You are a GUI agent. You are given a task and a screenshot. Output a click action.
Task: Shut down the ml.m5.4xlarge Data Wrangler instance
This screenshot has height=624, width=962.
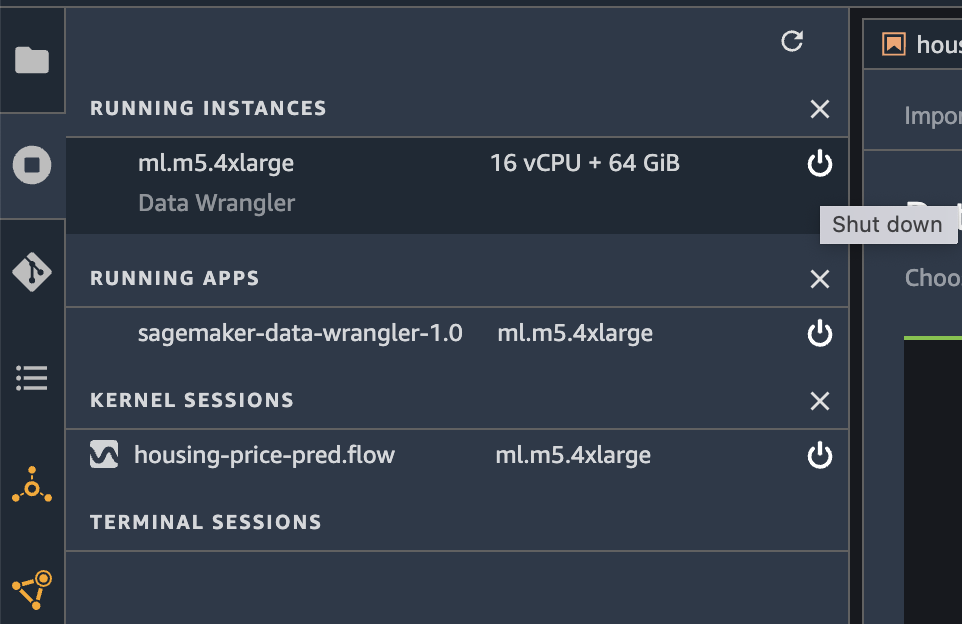[820, 163]
